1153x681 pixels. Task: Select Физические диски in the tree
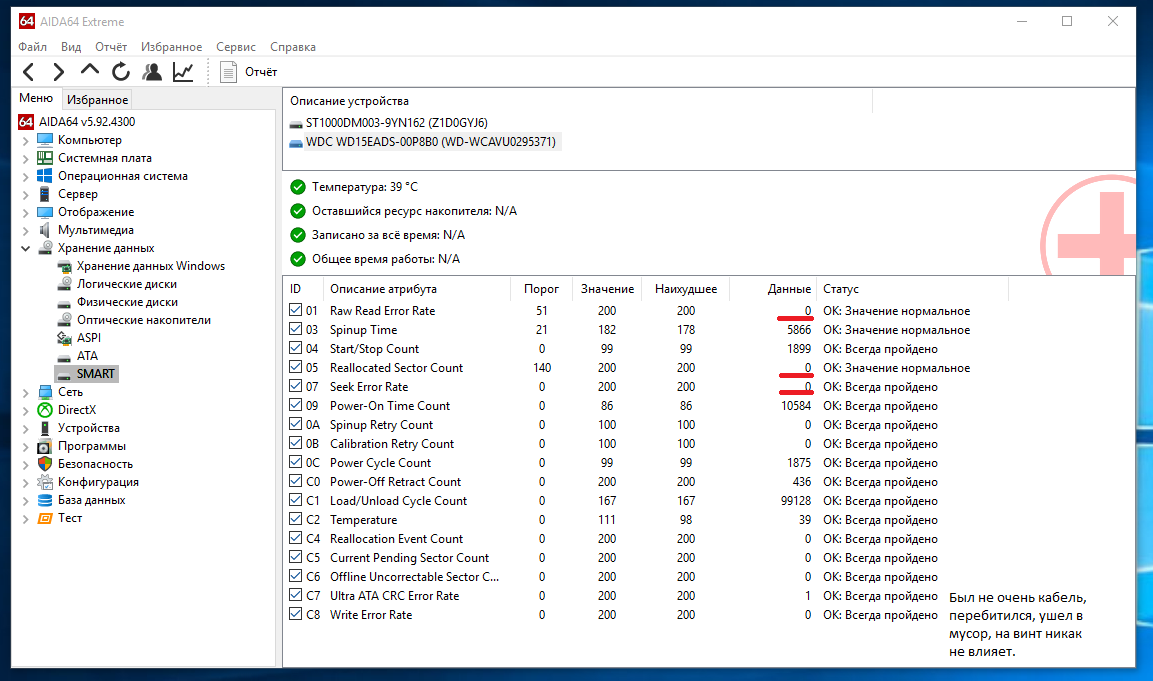(x=127, y=302)
